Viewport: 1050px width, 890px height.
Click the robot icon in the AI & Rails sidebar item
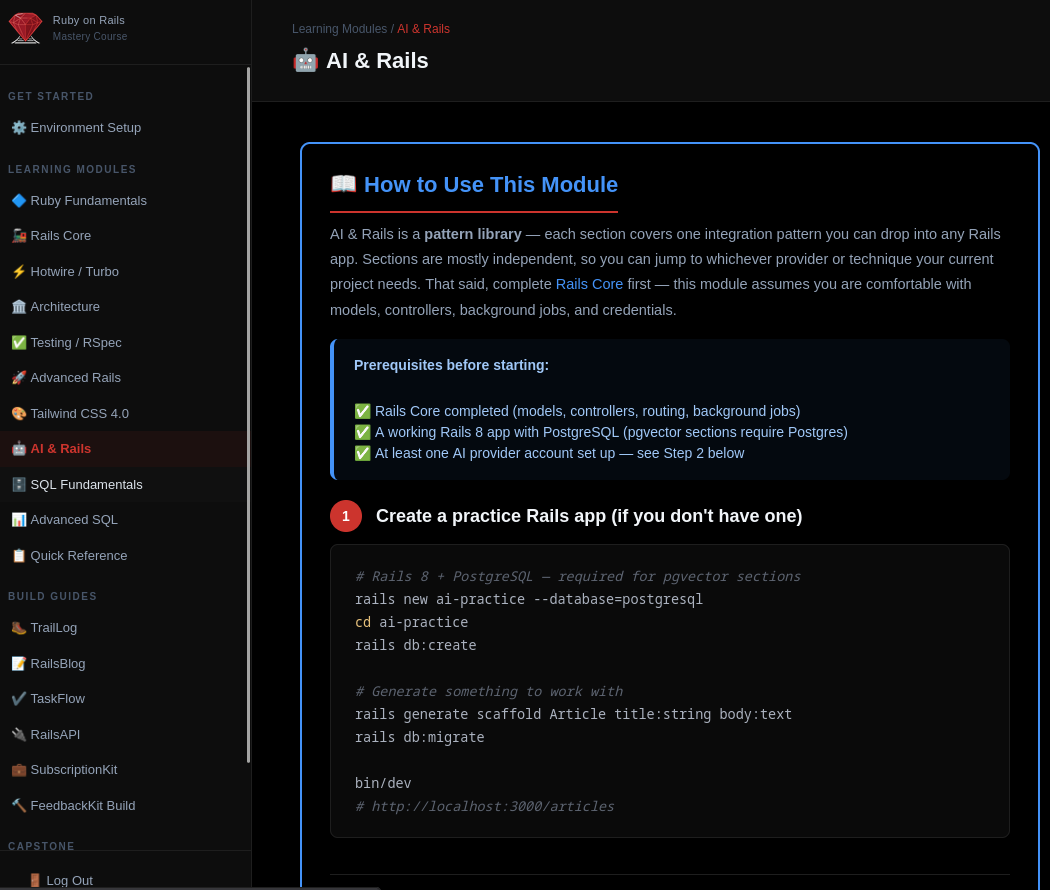(x=19, y=449)
